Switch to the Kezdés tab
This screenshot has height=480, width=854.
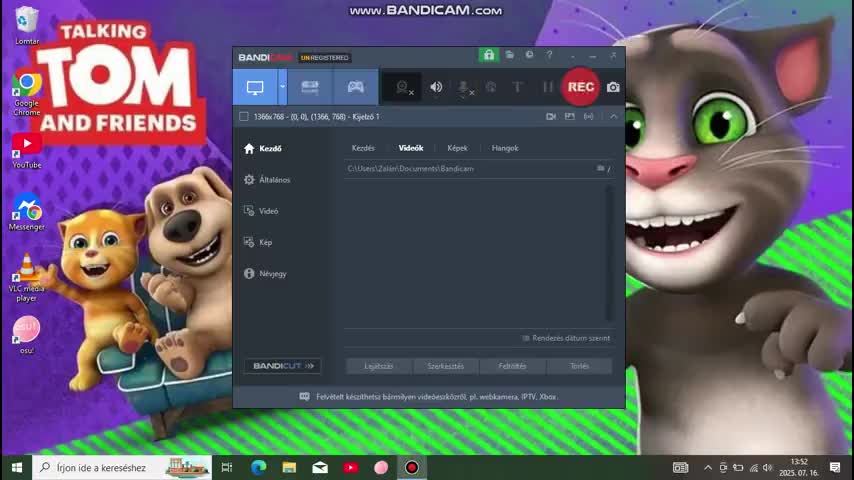(x=363, y=148)
